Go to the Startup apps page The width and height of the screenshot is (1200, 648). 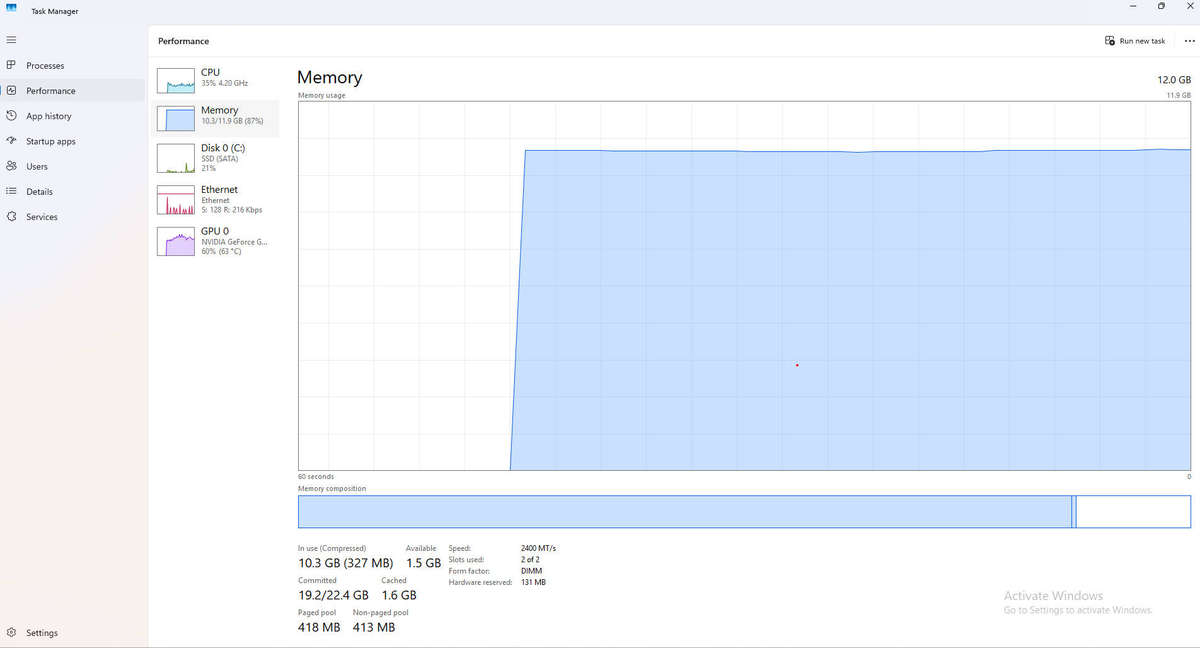(x=72, y=141)
